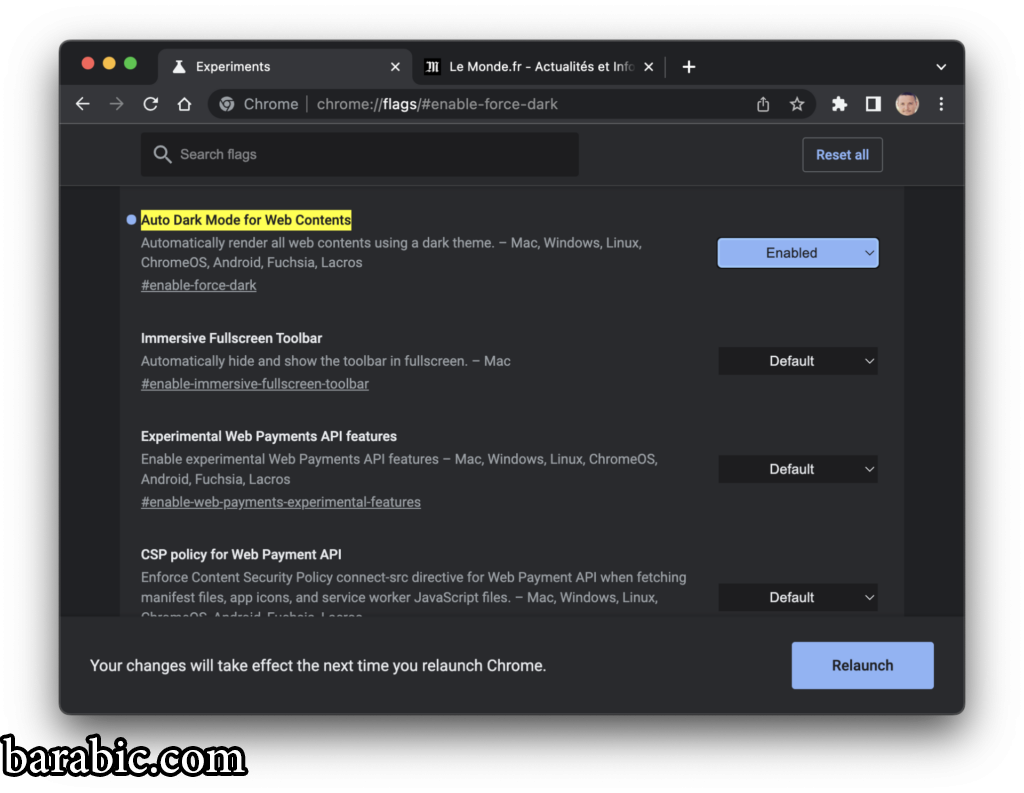Viewport: 1024px width, 793px height.
Task: Open the Extensions puzzle icon
Action: tap(839, 104)
